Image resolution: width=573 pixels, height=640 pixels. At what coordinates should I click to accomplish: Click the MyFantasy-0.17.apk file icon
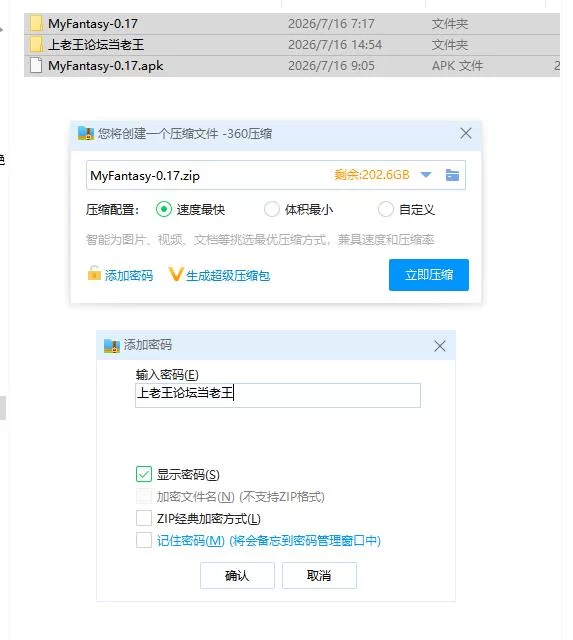(x=36, y=65)
